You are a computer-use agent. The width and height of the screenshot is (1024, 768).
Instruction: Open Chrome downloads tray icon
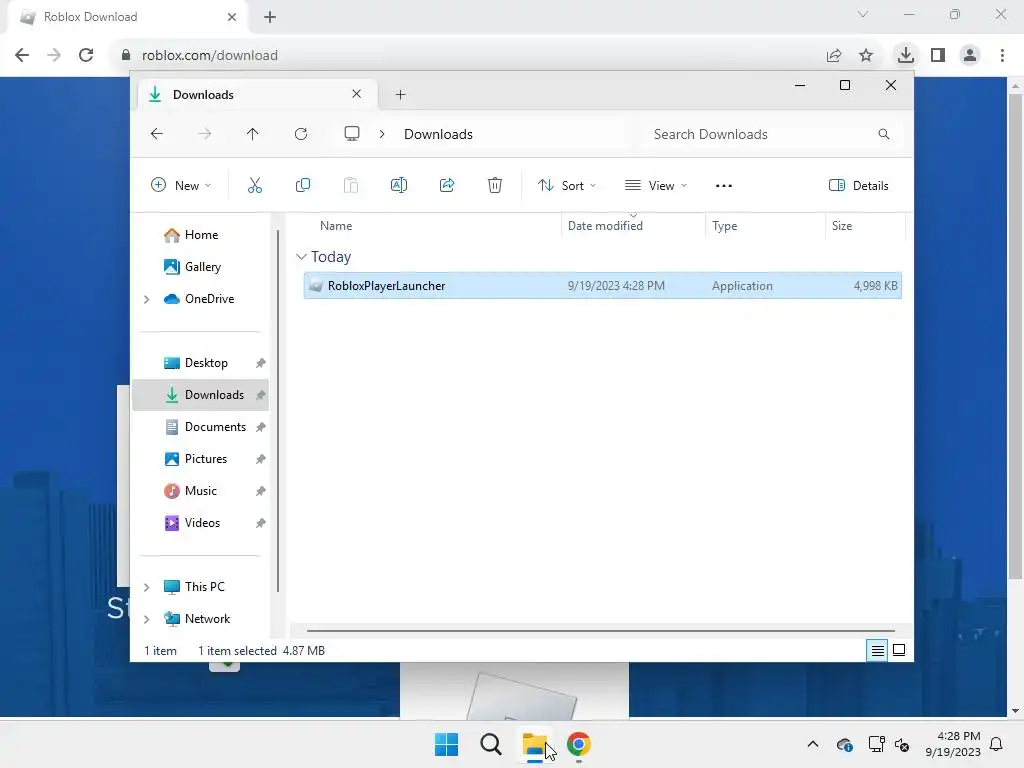click(905, 56)
